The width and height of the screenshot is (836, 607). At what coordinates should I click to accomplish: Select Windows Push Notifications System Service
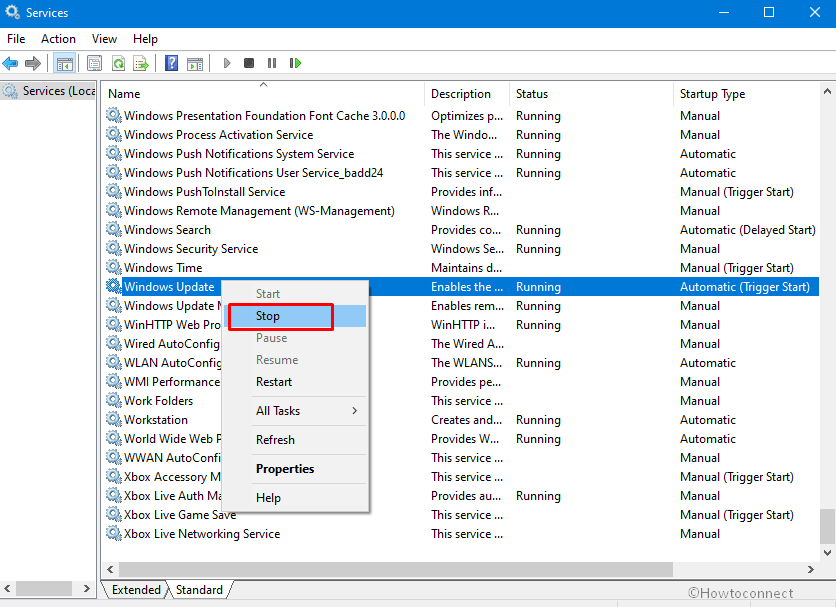click(x=239, y=154)
